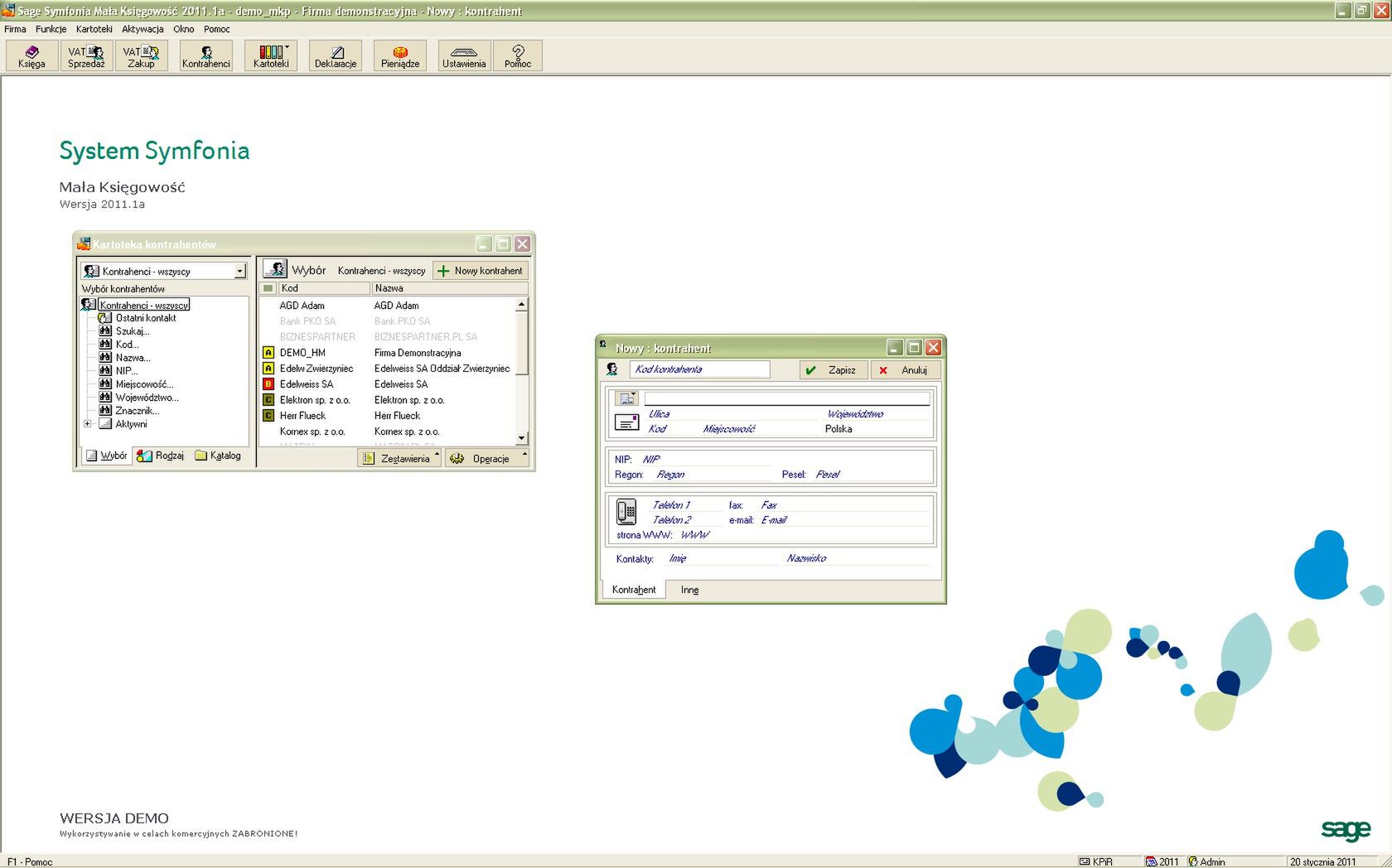Screen dimensions: 1392x868
Task: Switch to the Wybór tab
Action: pos(106,456)
